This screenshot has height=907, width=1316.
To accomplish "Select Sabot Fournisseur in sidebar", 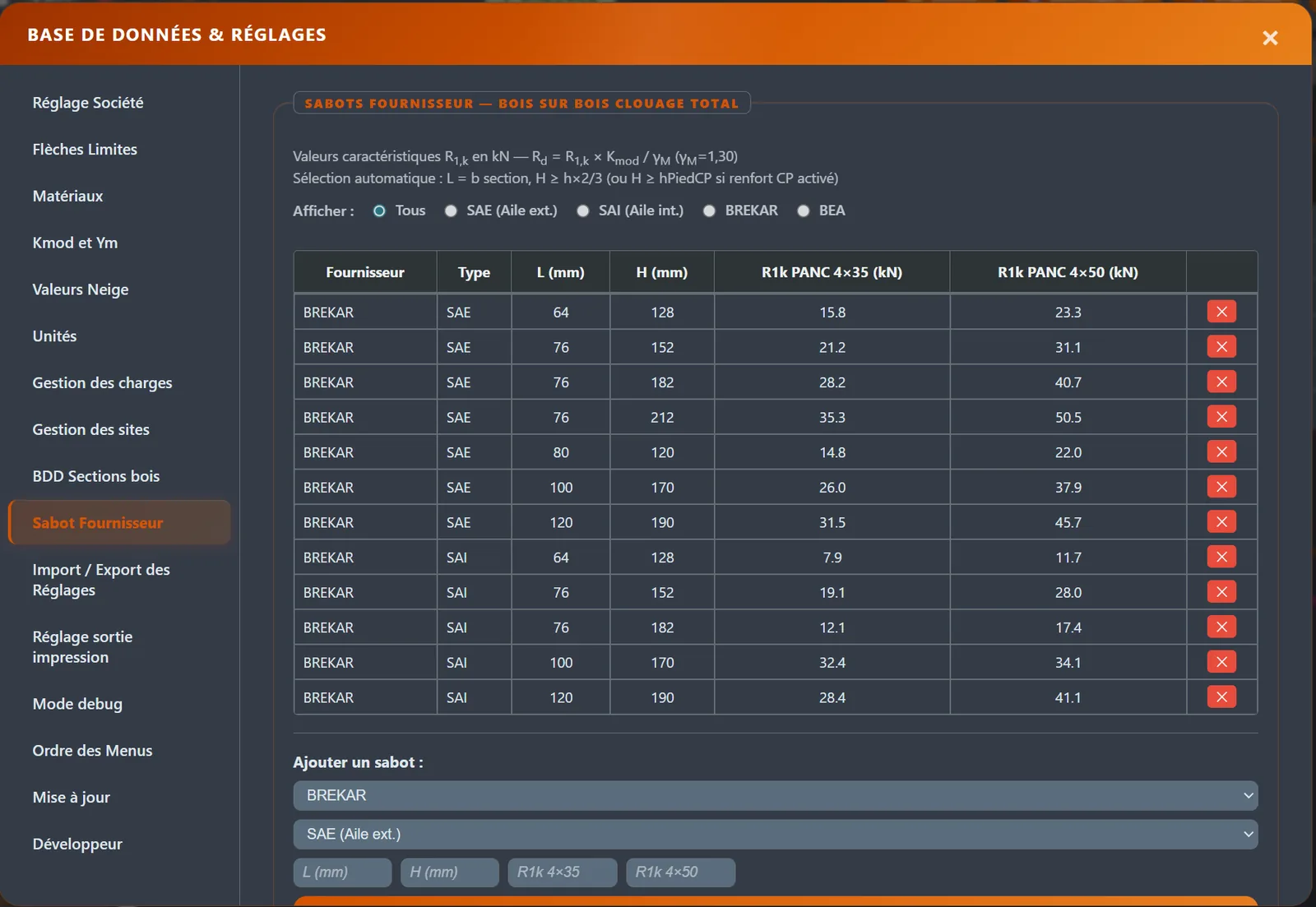I will [x=119, y=523].
